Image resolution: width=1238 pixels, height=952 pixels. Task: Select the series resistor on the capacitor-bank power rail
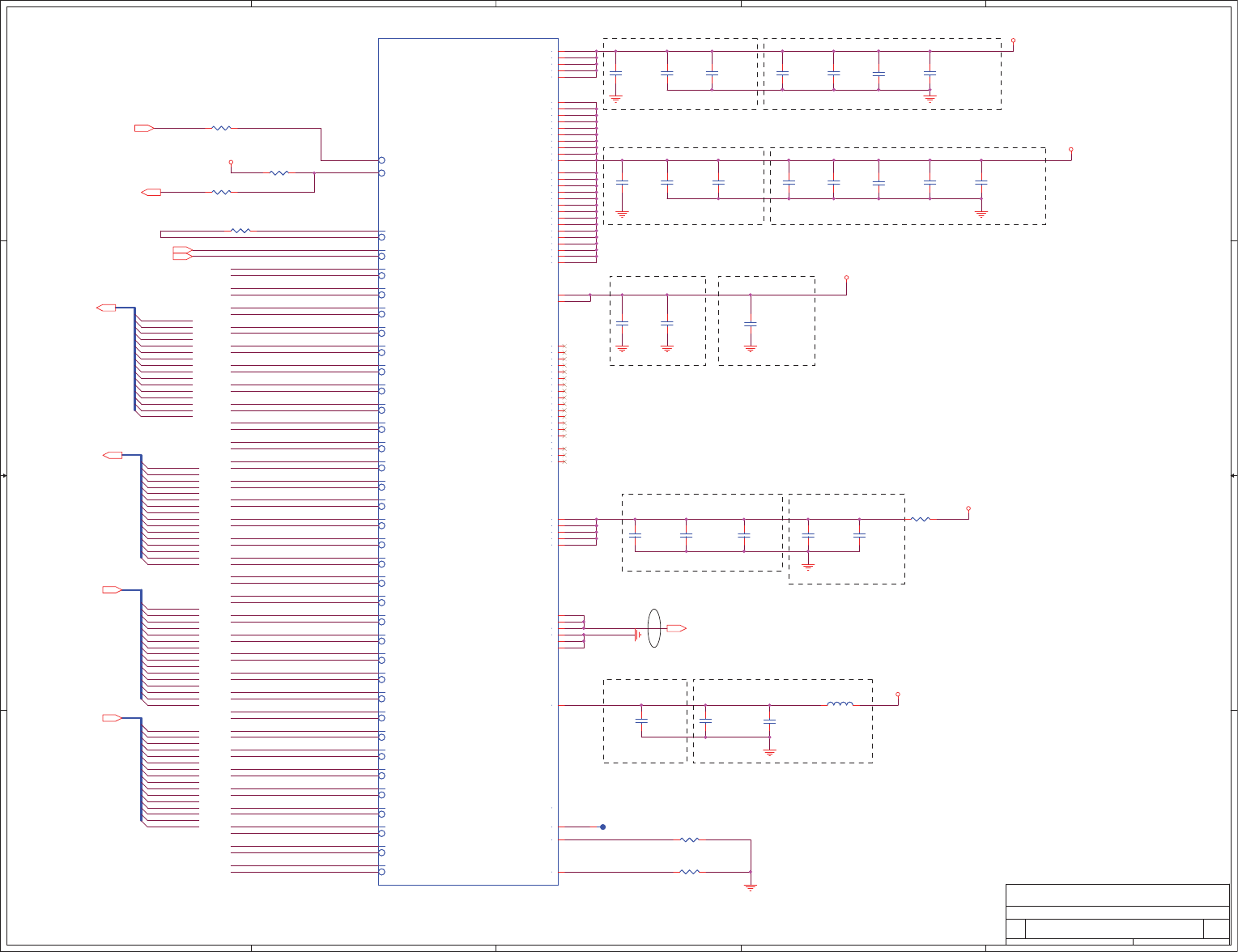click(921, 519)
